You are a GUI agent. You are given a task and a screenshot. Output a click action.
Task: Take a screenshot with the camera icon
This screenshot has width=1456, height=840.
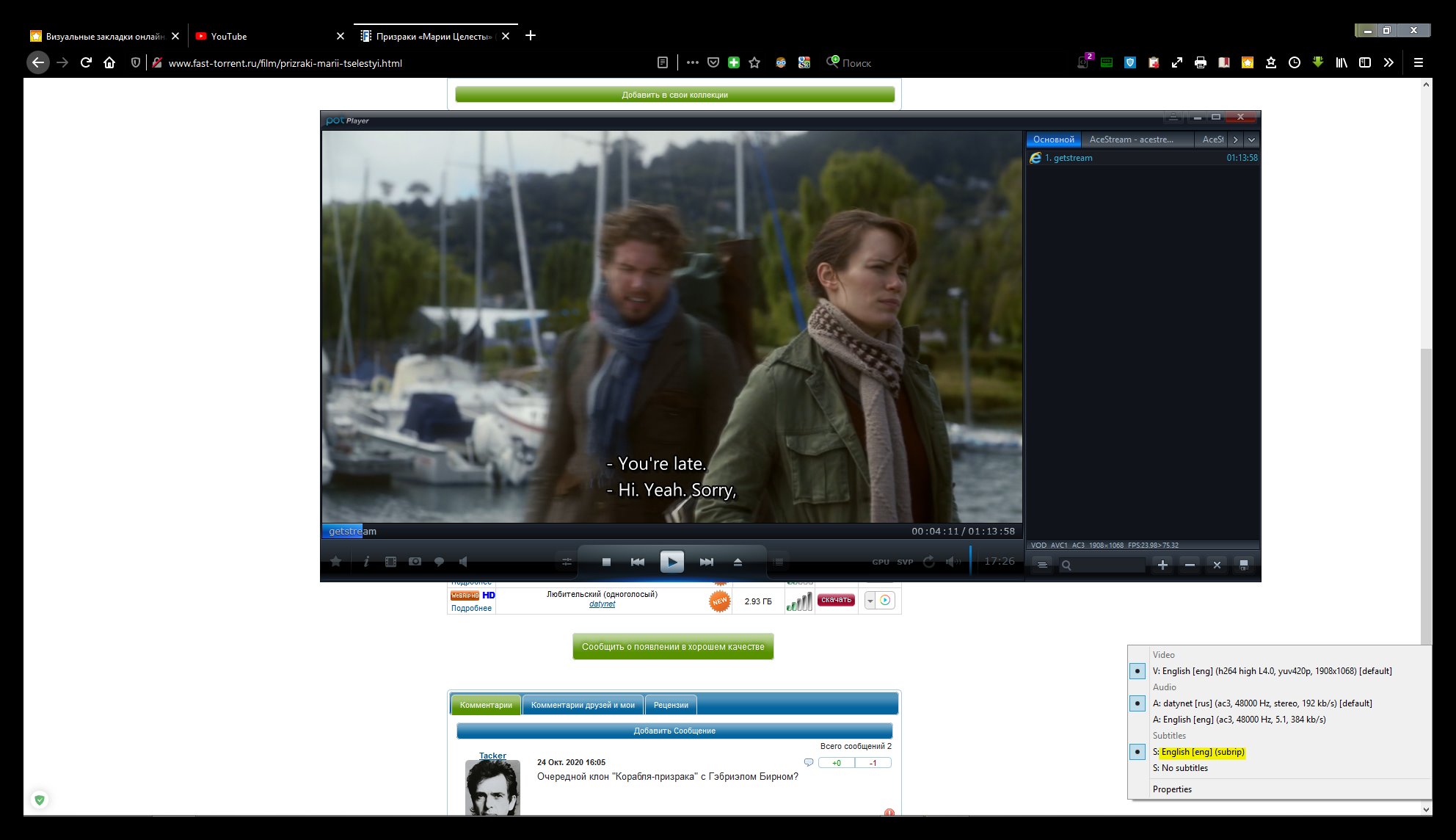415,562
